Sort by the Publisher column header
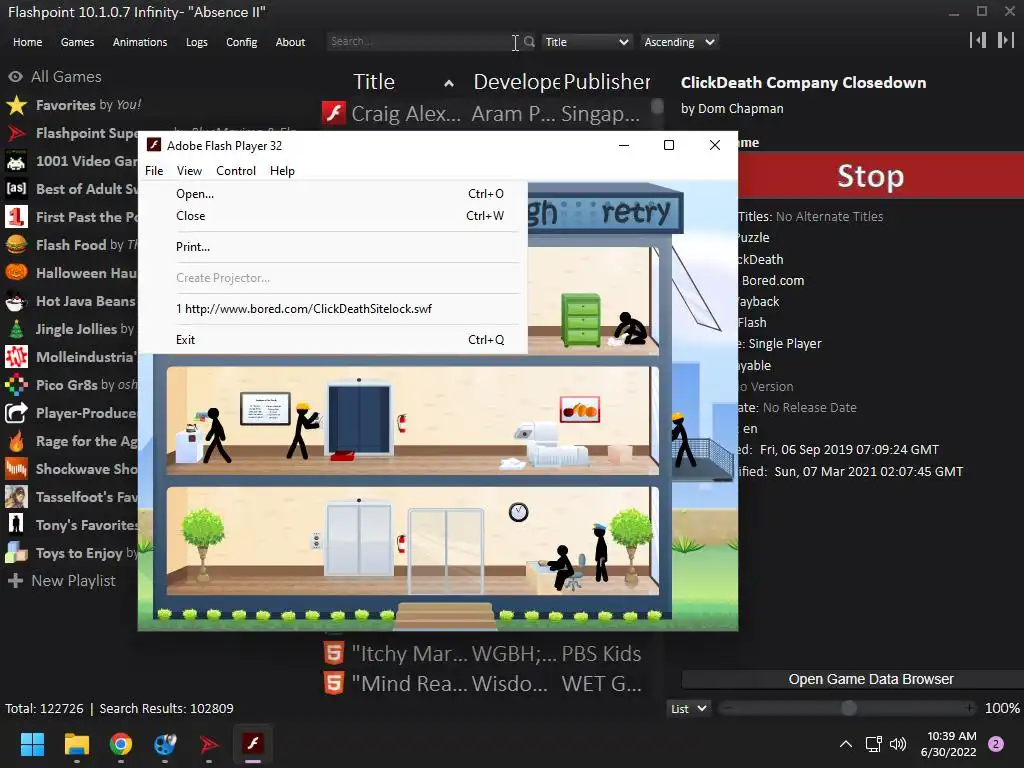The width and height of the screenshot is (1024, 768). click(x=606, y=82)
